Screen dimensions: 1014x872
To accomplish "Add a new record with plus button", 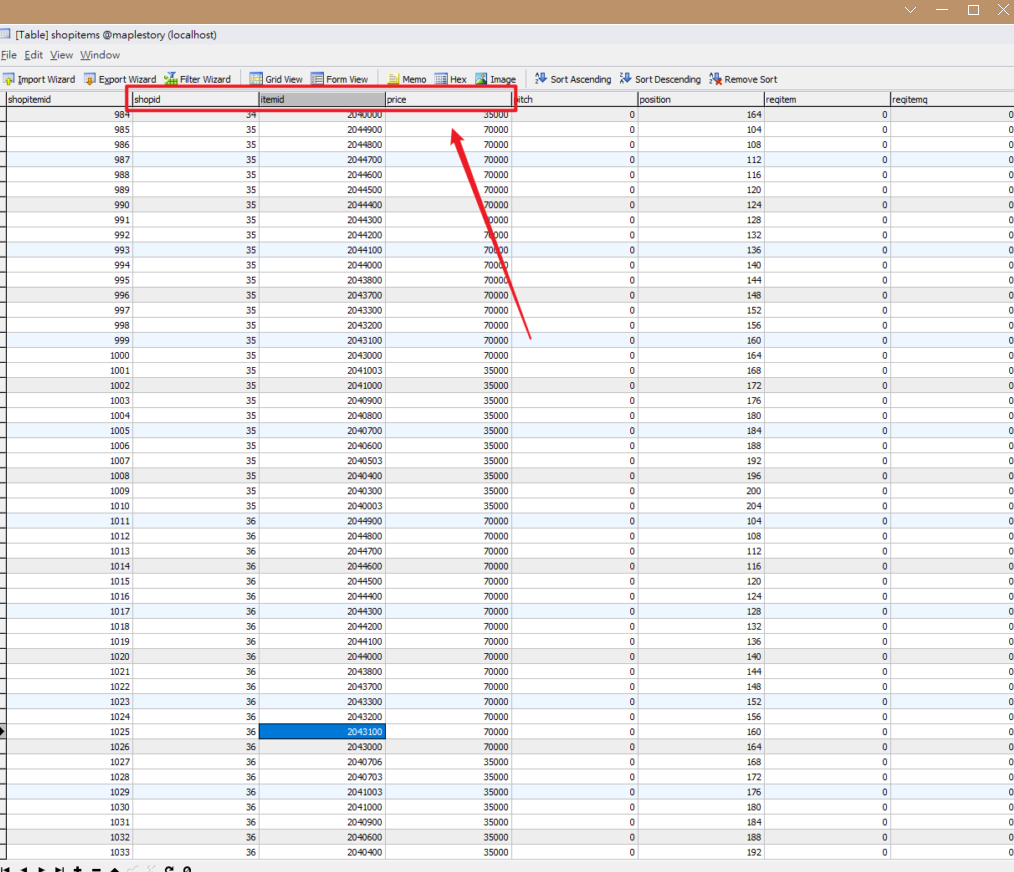I will (x=78, y=869).
